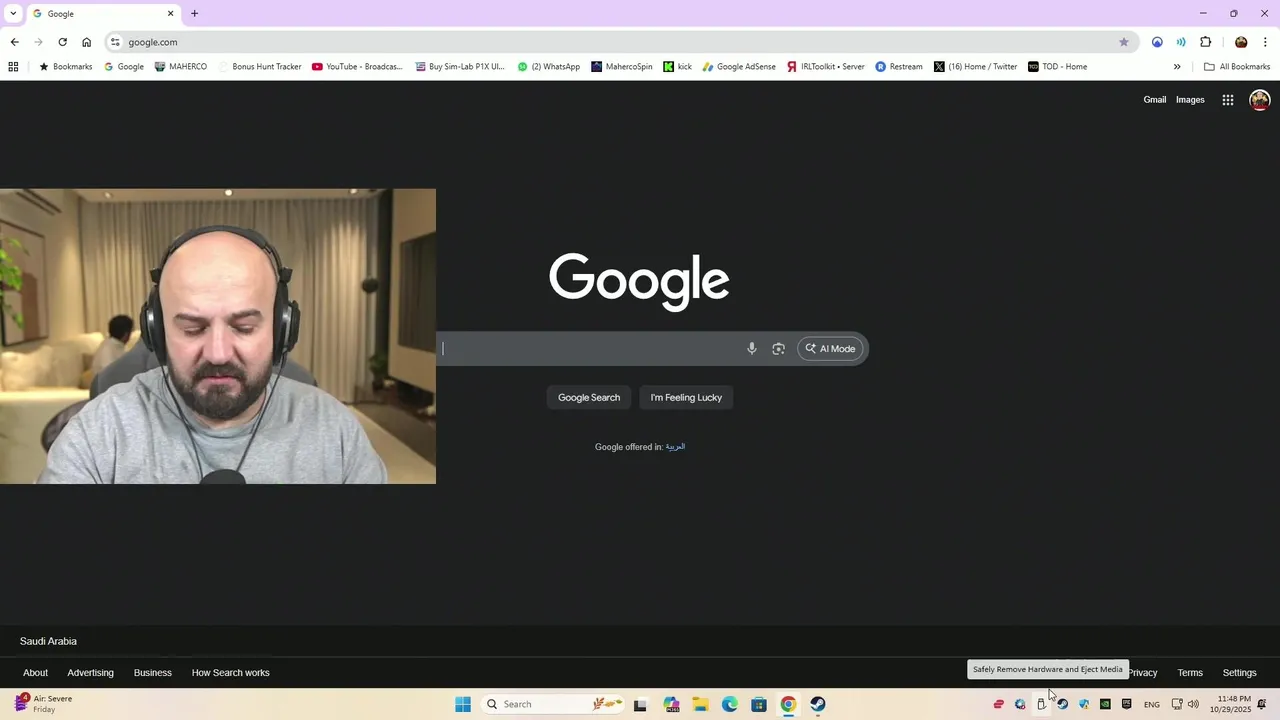This screenshot has height=720, width=1280.
Task: Open How Search works link
Action: coord(230,673)
